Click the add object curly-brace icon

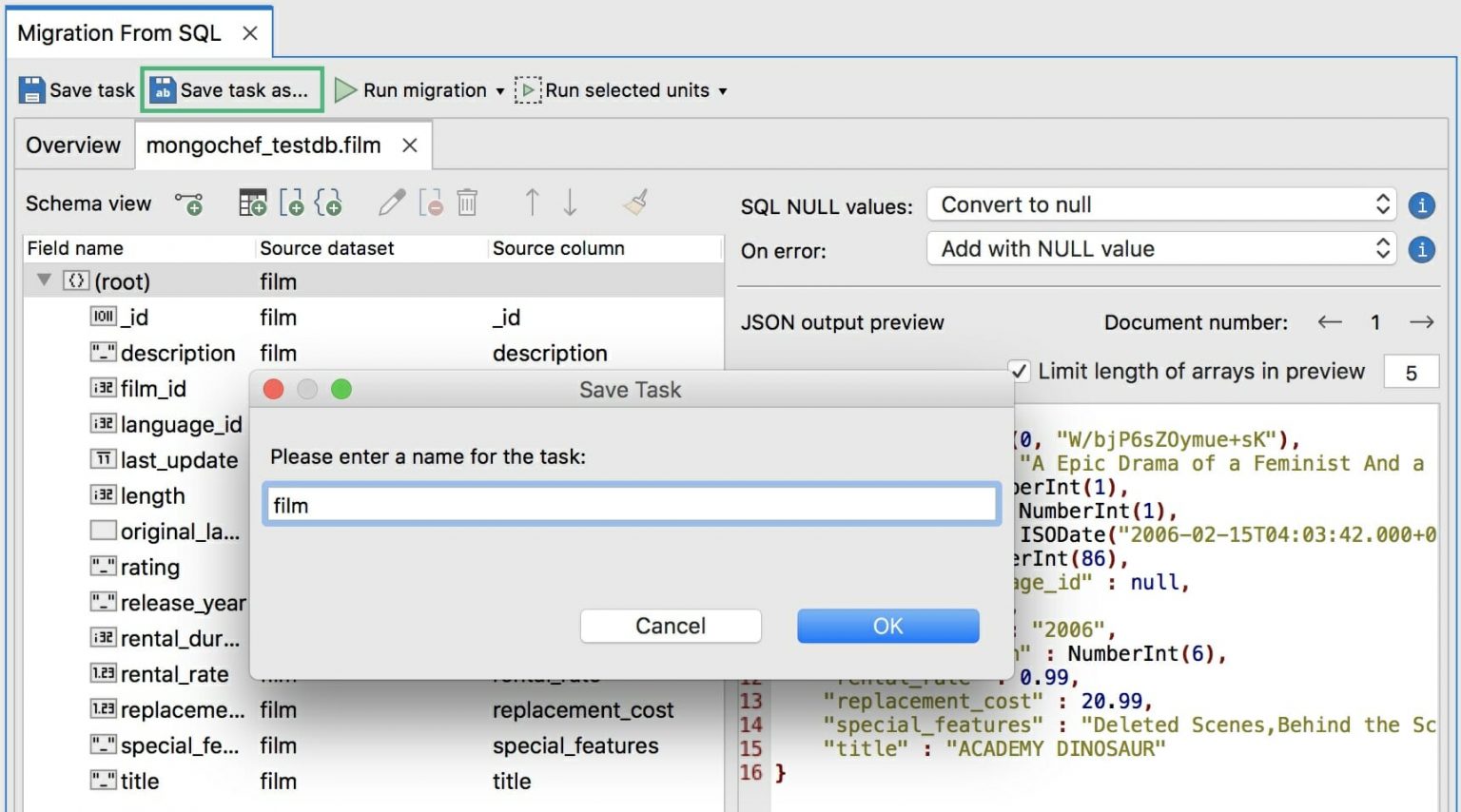[328, 203]
